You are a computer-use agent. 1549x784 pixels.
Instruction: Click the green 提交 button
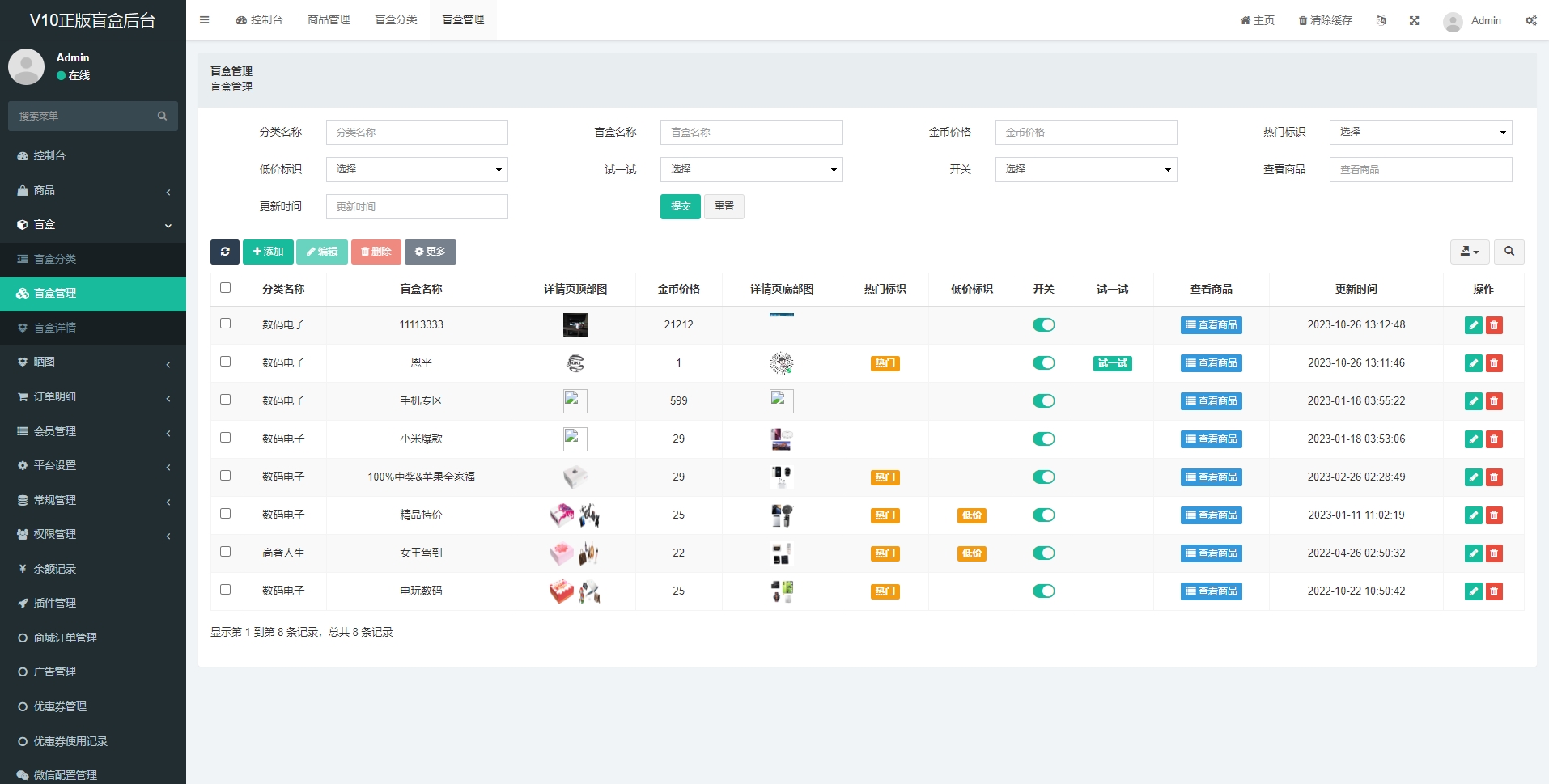680,206
